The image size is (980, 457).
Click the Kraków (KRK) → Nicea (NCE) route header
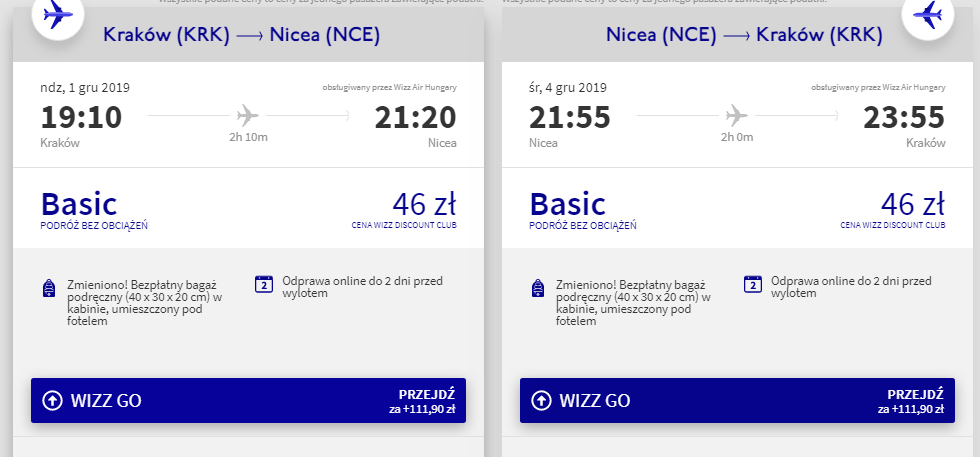tap(241, 36)
